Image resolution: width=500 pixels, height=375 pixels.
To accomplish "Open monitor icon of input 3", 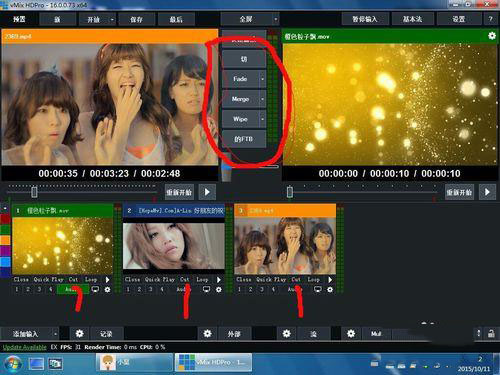I will point(318,289).
